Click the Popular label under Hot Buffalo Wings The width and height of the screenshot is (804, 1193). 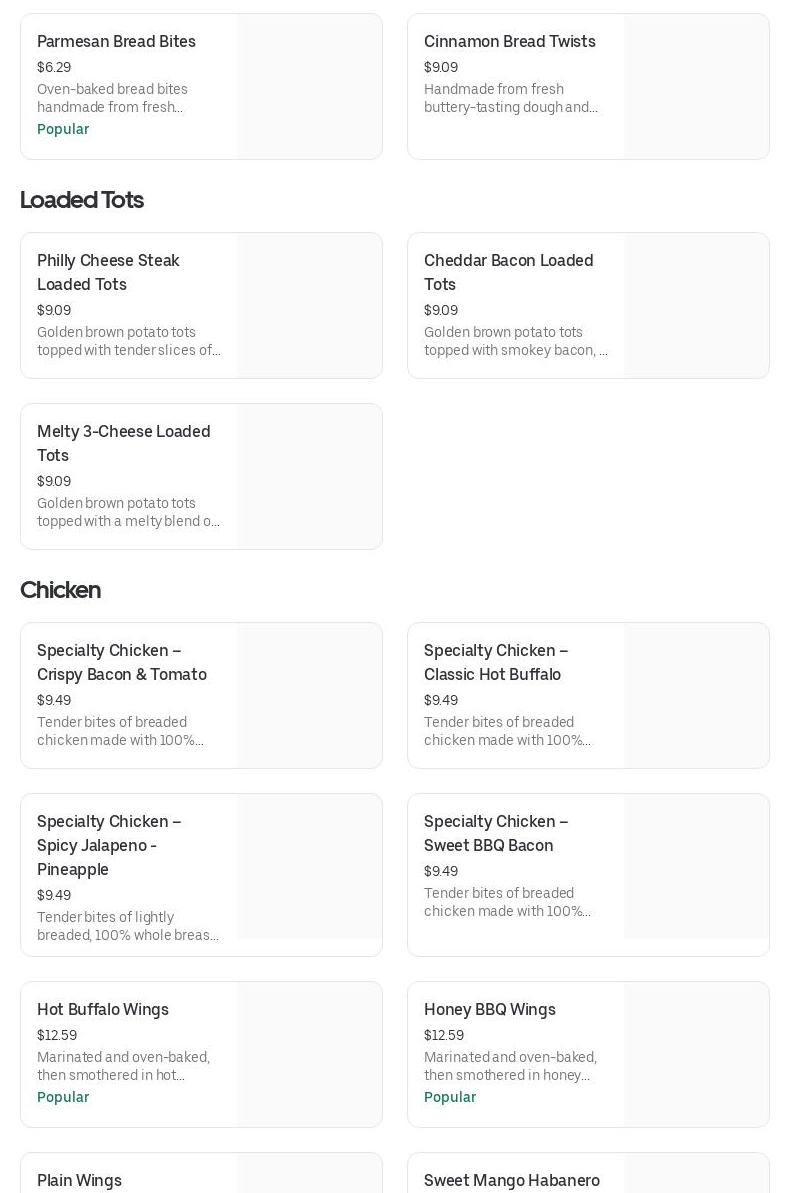point(63,1097)
